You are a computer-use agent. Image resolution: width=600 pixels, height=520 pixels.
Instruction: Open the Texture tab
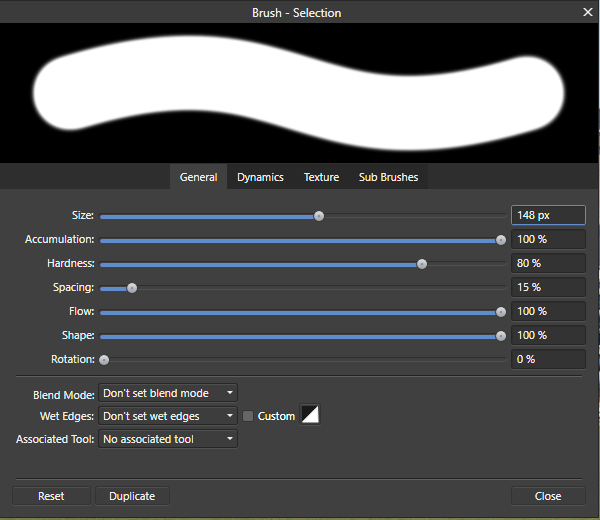[x=321, y=177]
